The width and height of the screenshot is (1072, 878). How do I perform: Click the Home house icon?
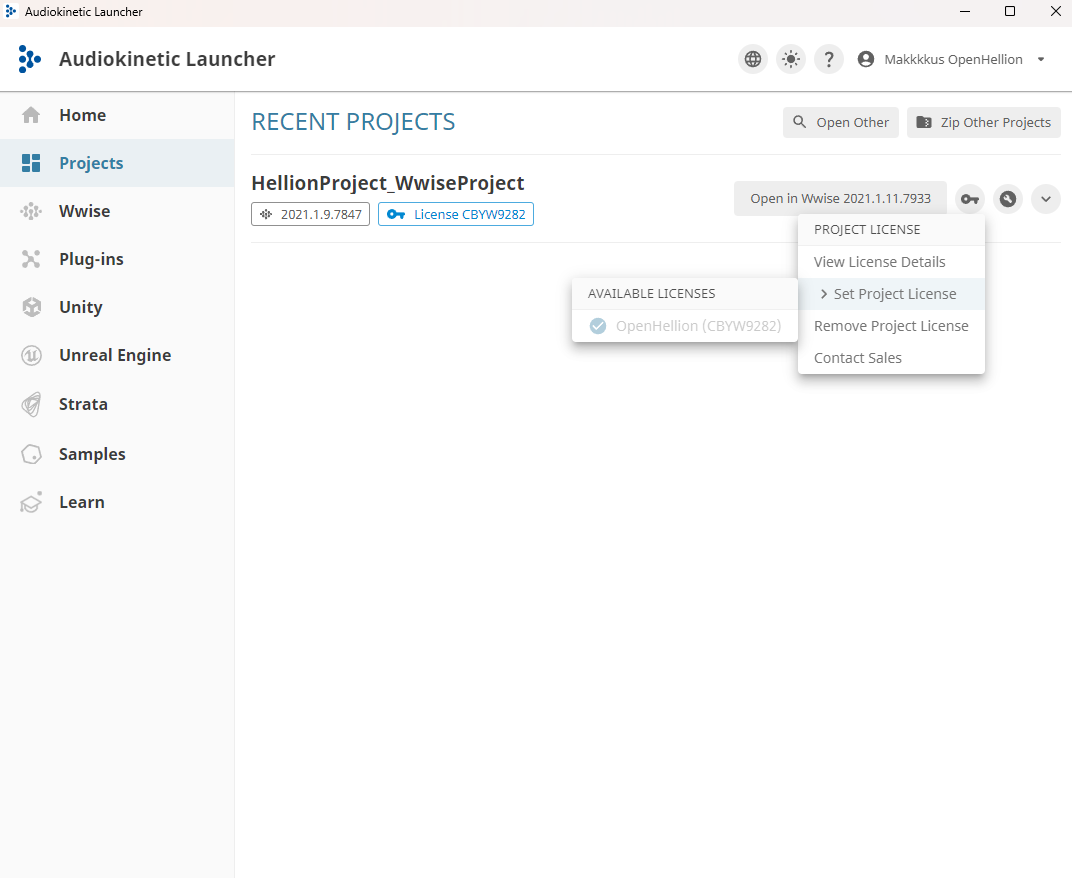pos(31,115)
